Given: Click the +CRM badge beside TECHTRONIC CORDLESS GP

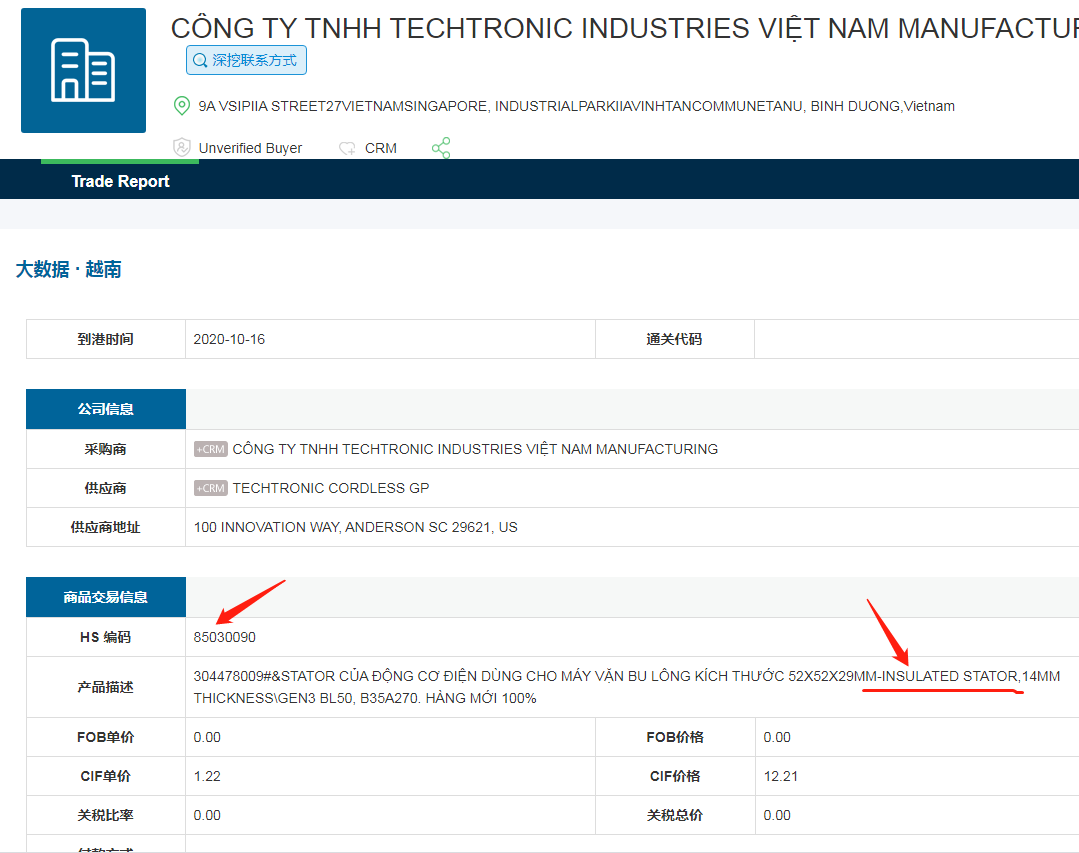Looking at the screenshot, I should 211,488.
